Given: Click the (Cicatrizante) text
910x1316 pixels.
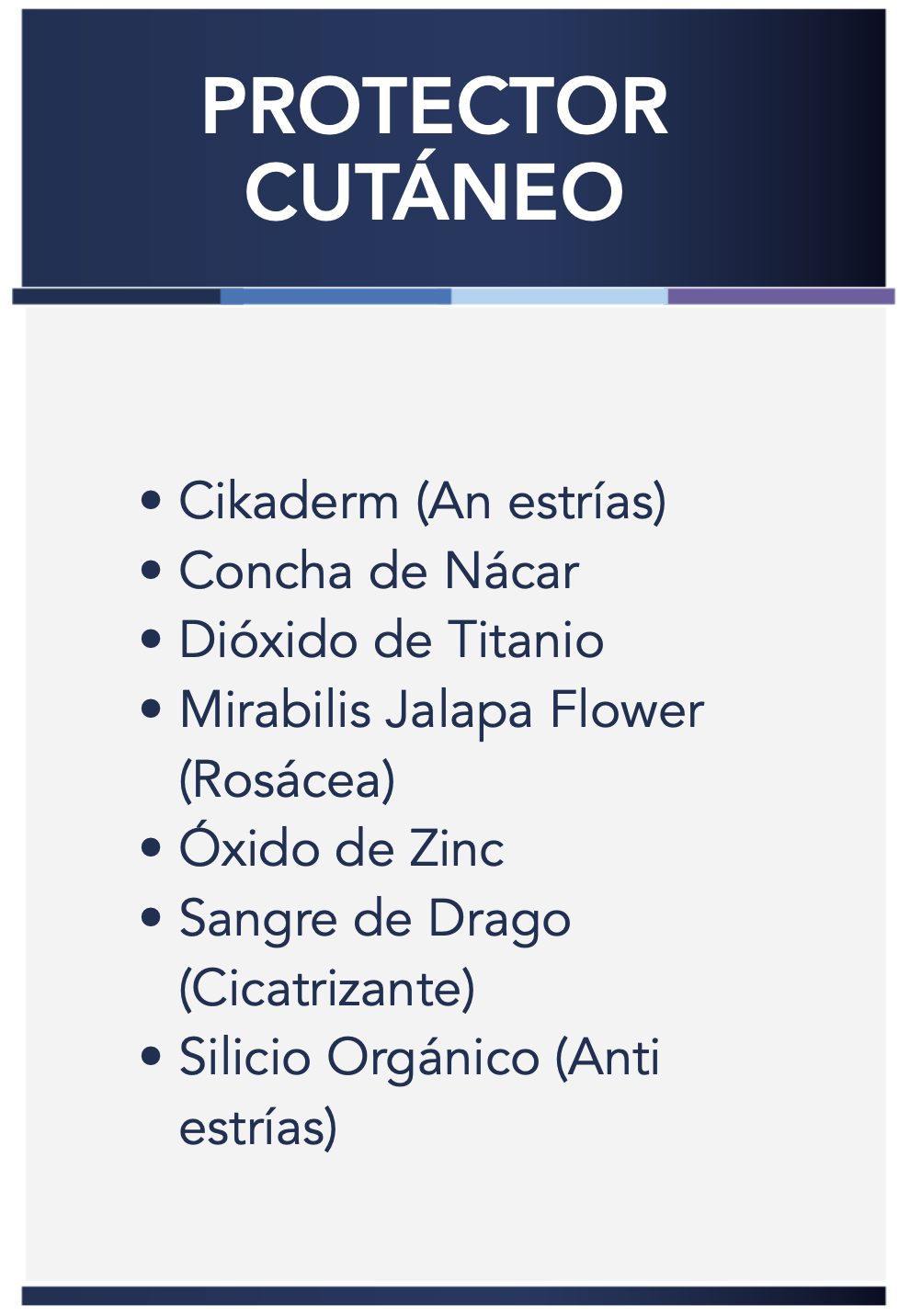Looking at the screenshot, I should (x=327, y=989).
